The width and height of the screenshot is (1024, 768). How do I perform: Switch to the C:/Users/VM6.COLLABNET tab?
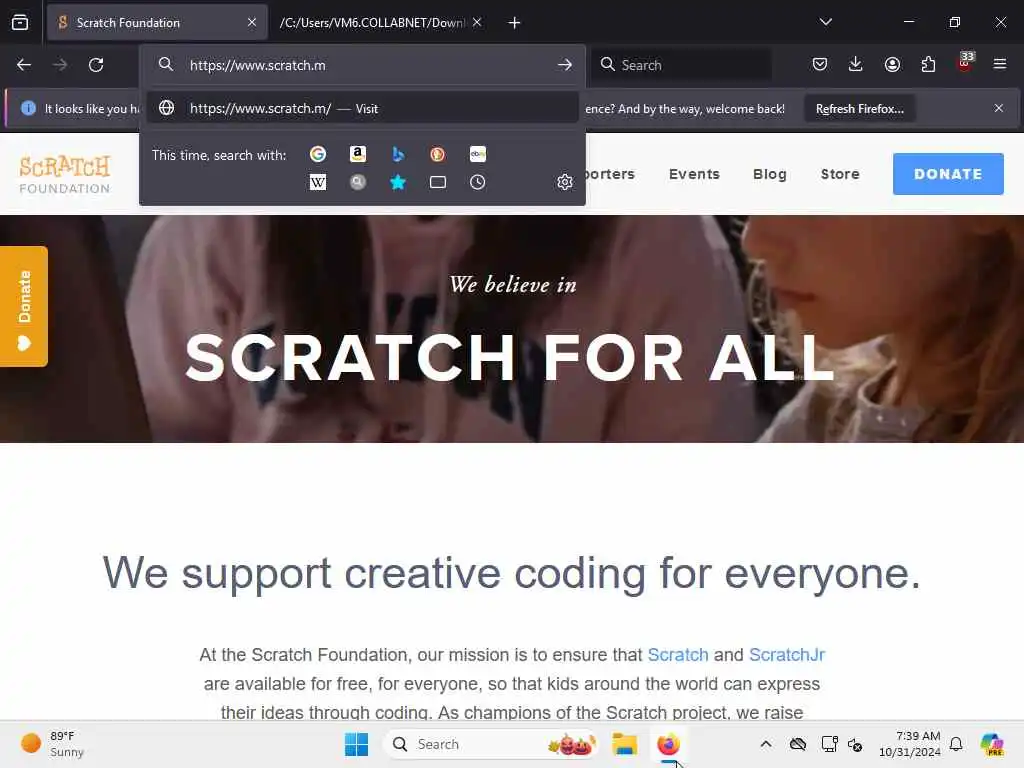point(372,23)
